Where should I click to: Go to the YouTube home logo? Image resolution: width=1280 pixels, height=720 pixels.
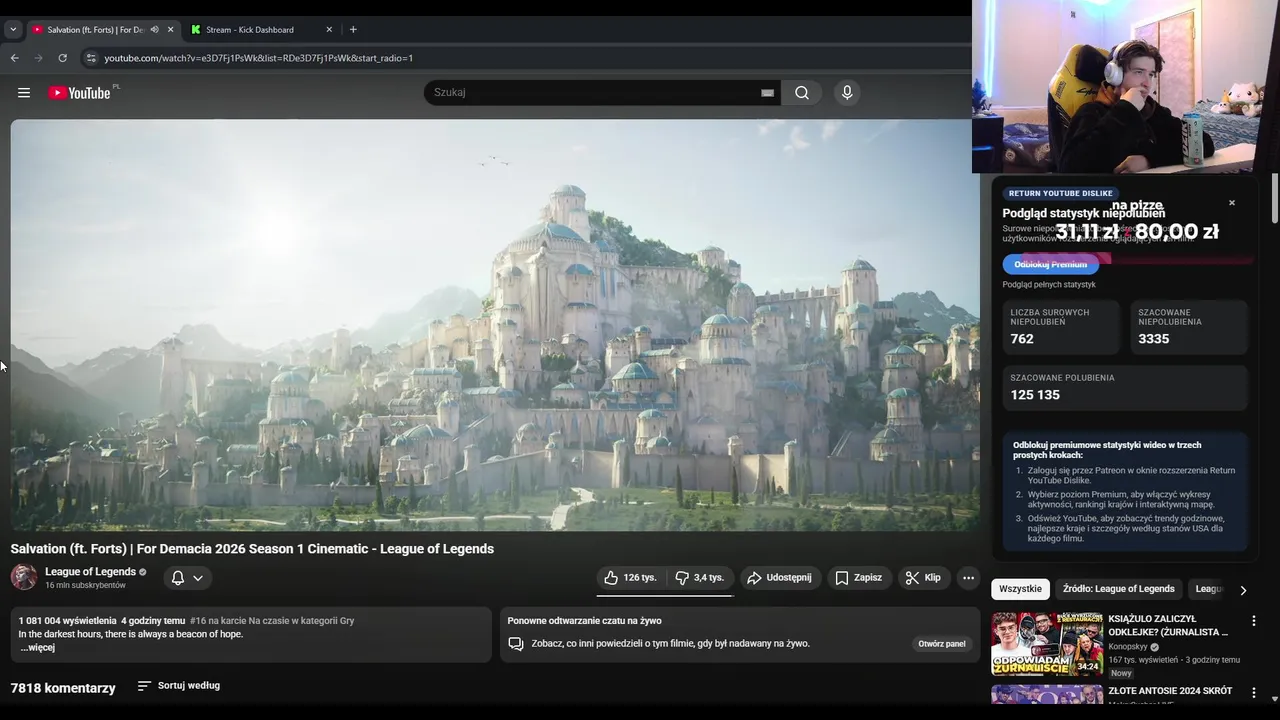tap(79, 93)
